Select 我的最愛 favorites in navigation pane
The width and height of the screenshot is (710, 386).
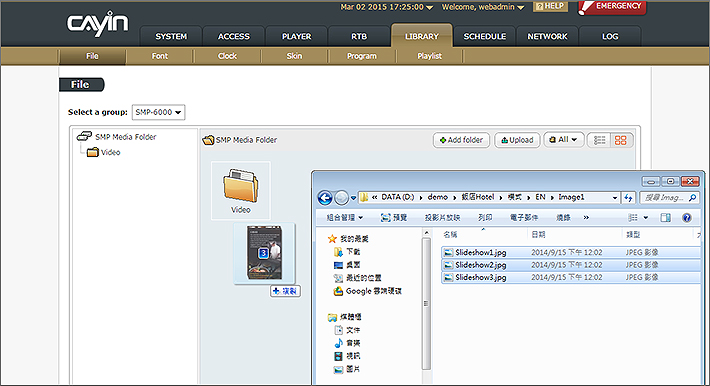[348, 239]
